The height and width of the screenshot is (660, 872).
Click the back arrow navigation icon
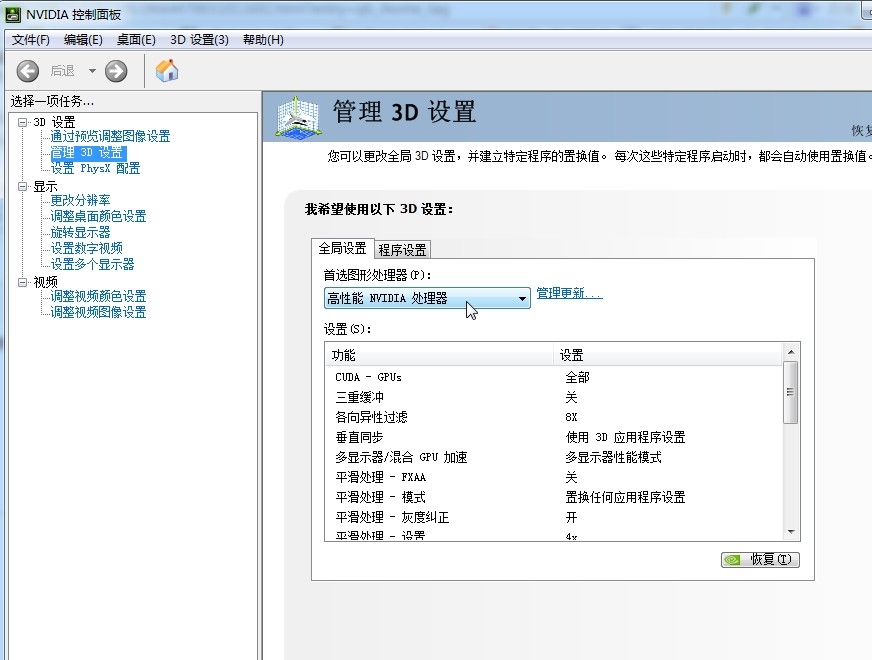point(28,71)
